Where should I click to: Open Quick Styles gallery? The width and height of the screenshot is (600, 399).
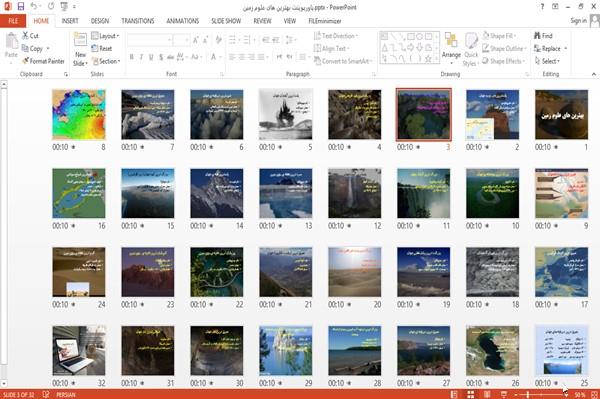pos(471,50)
